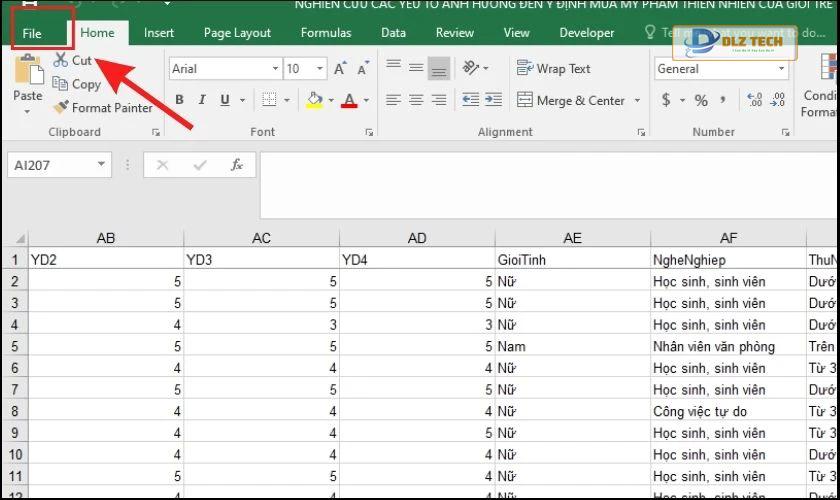840x500 pixels.
Task: Click the Insert Function fx icon
Action: coord(237,165)
